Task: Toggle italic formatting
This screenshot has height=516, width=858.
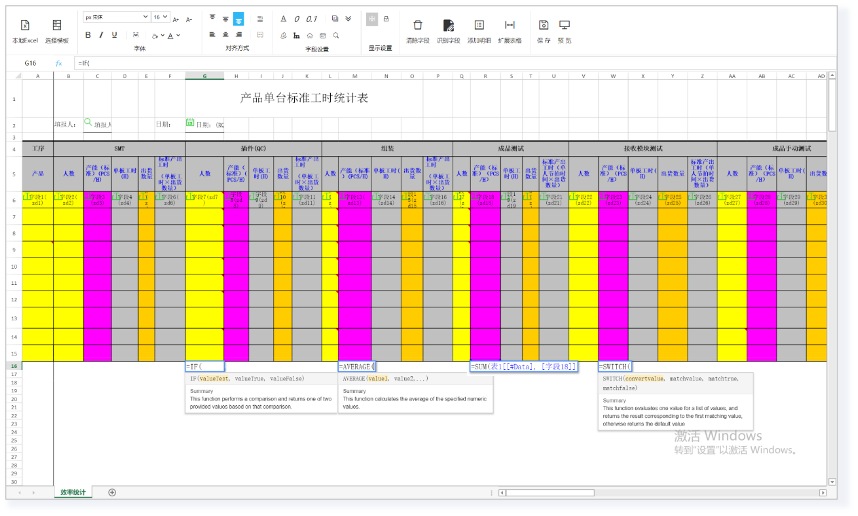Action: tap(101, 35)
